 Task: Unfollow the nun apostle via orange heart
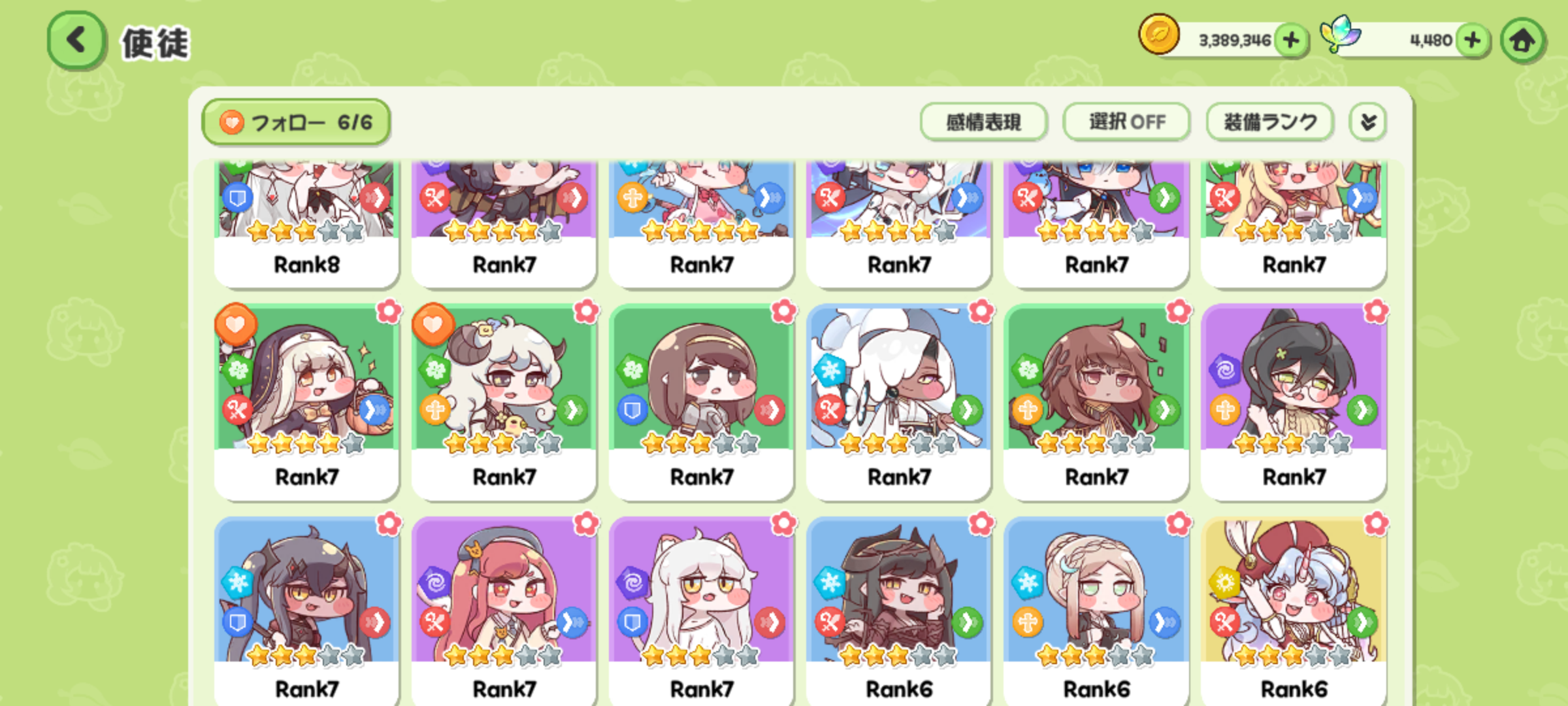236,325
